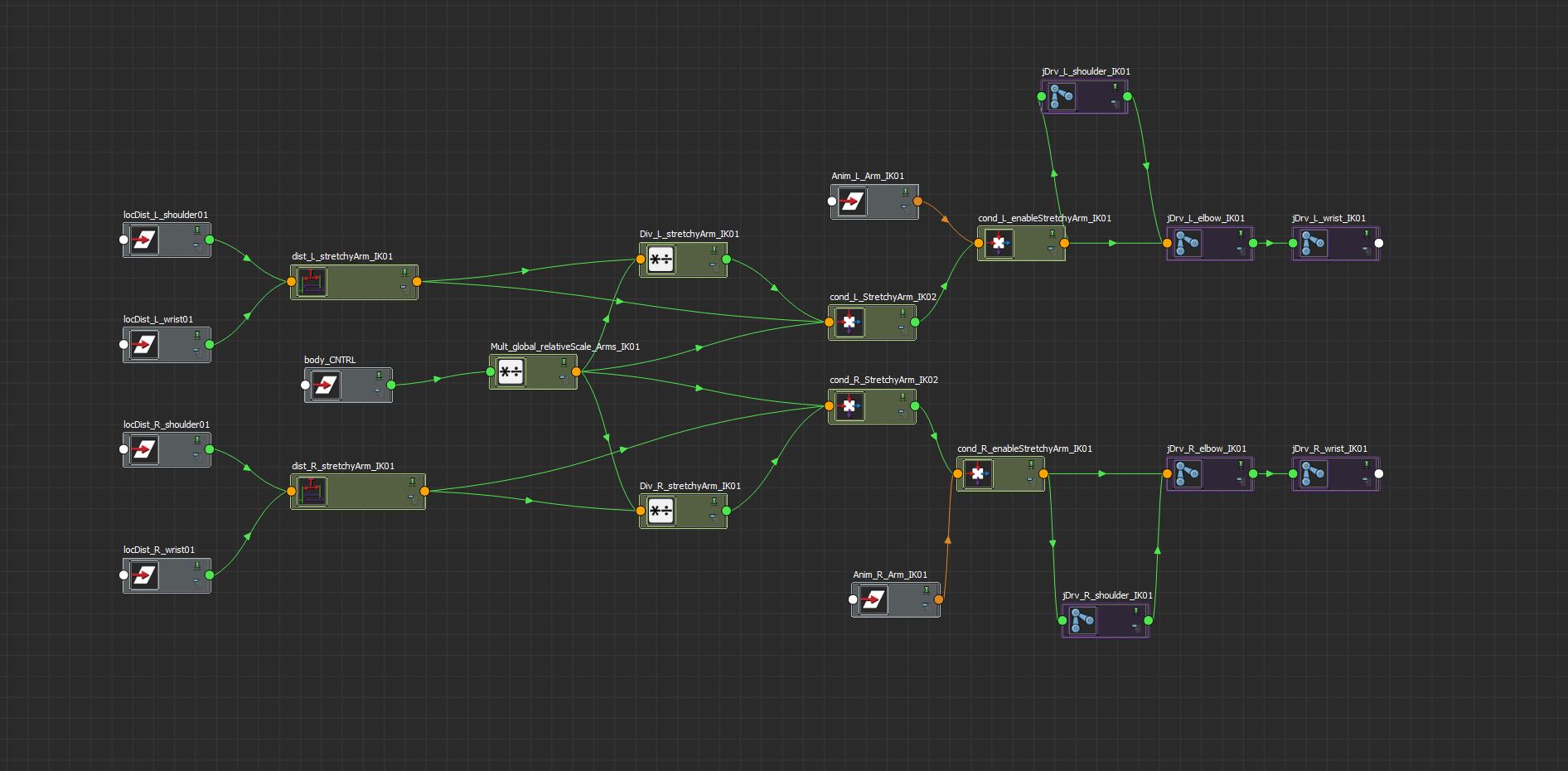Select the cond_L_enableStretchyArm_IK01 condition icon

999,243
